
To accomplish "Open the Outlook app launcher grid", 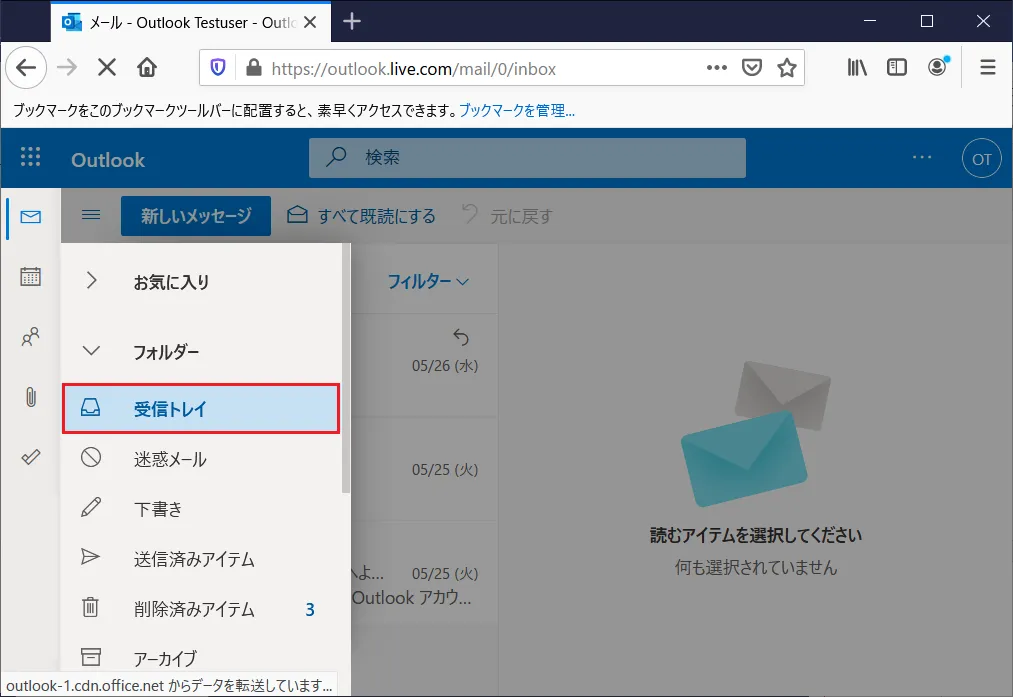I will click(30, 157).
